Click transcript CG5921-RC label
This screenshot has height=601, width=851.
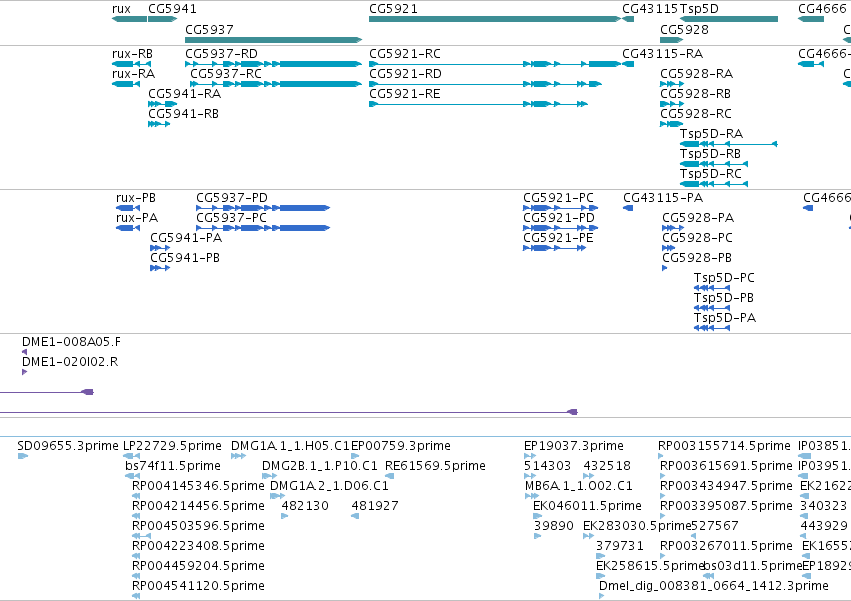point(405,54)
